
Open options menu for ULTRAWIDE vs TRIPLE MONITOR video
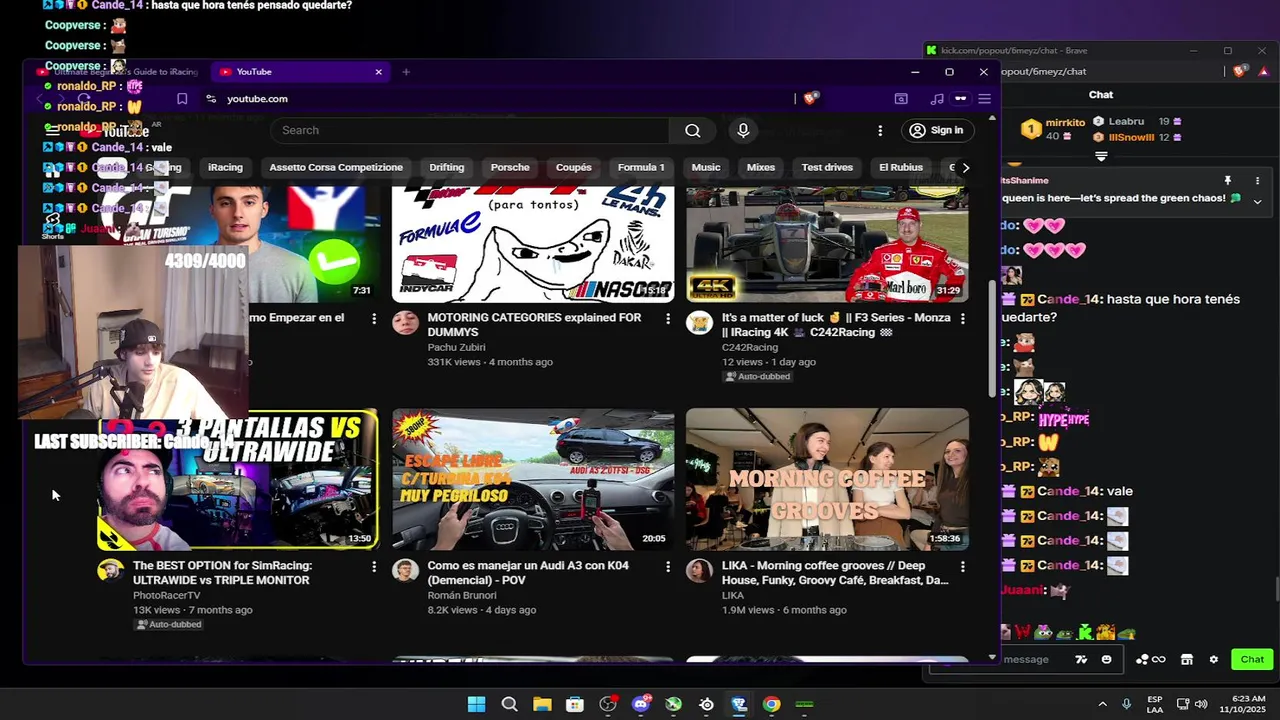374,566
